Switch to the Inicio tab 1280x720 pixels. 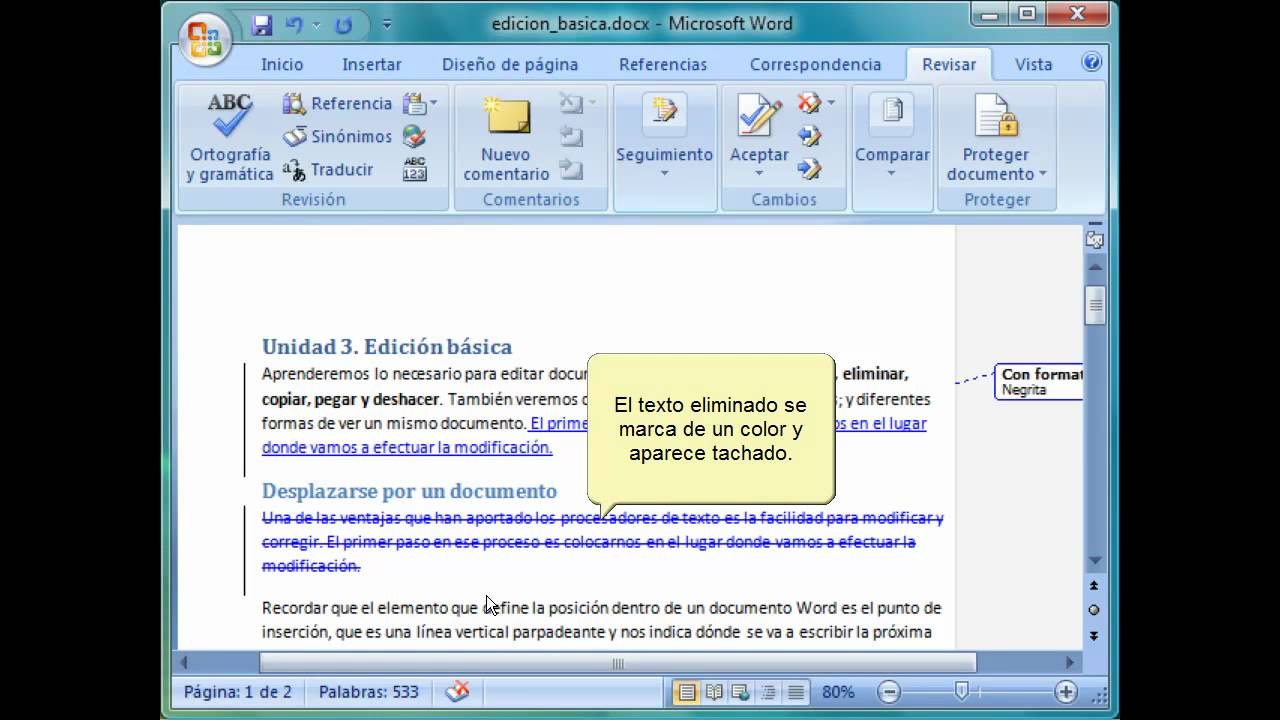[x=282, y=64]
